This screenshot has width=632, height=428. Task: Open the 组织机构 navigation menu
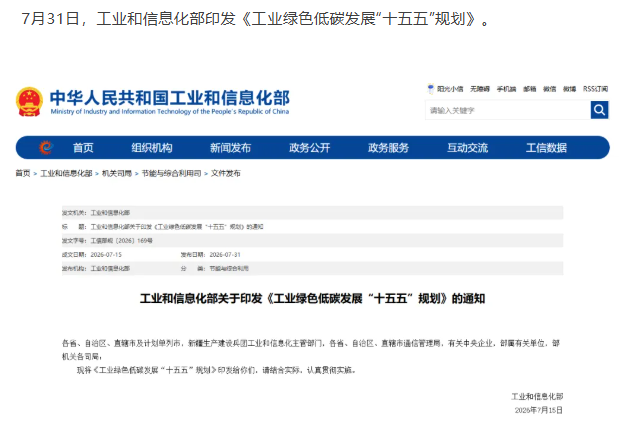click(152, 148)
